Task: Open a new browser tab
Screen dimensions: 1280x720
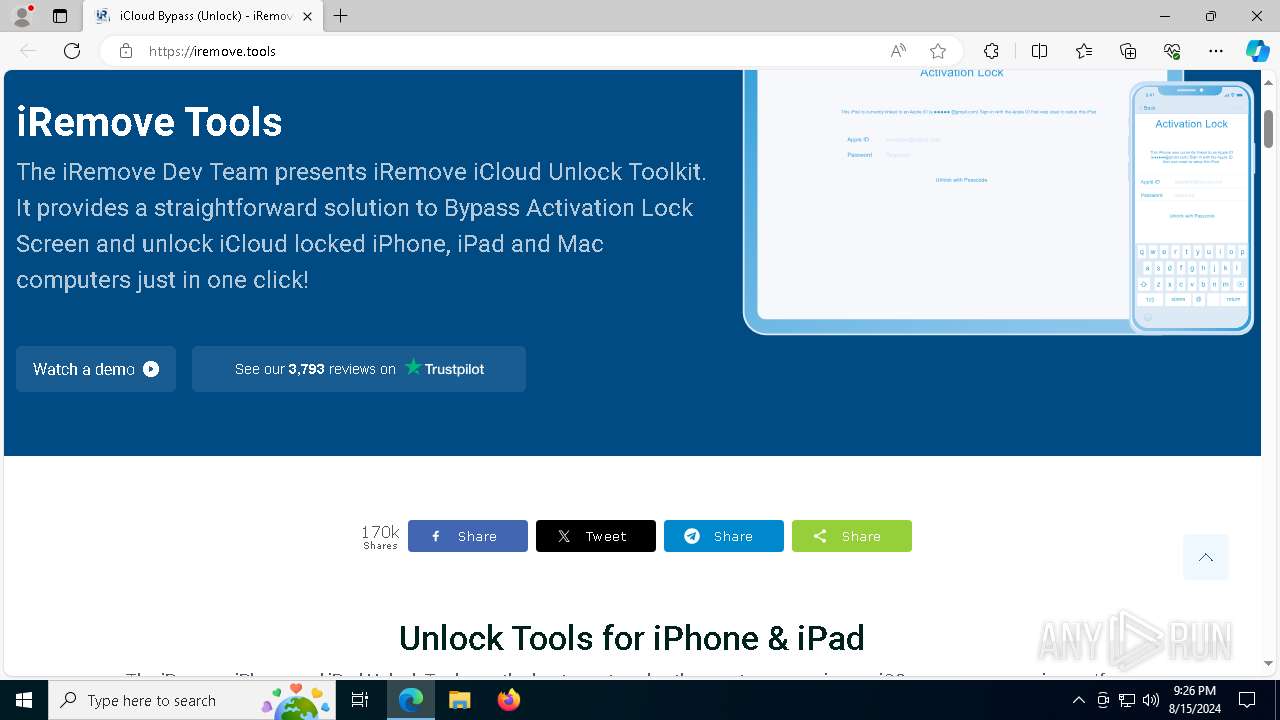Action: tap(341, 16)
